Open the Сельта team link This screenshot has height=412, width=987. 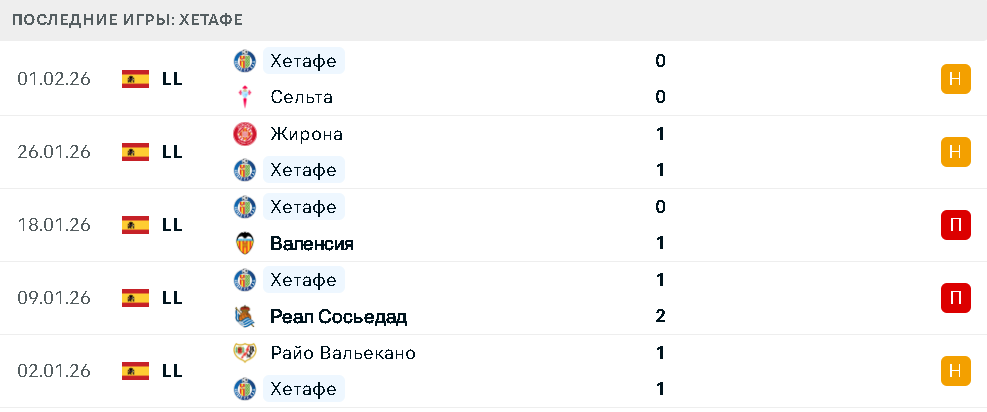(x=301, y=97)
